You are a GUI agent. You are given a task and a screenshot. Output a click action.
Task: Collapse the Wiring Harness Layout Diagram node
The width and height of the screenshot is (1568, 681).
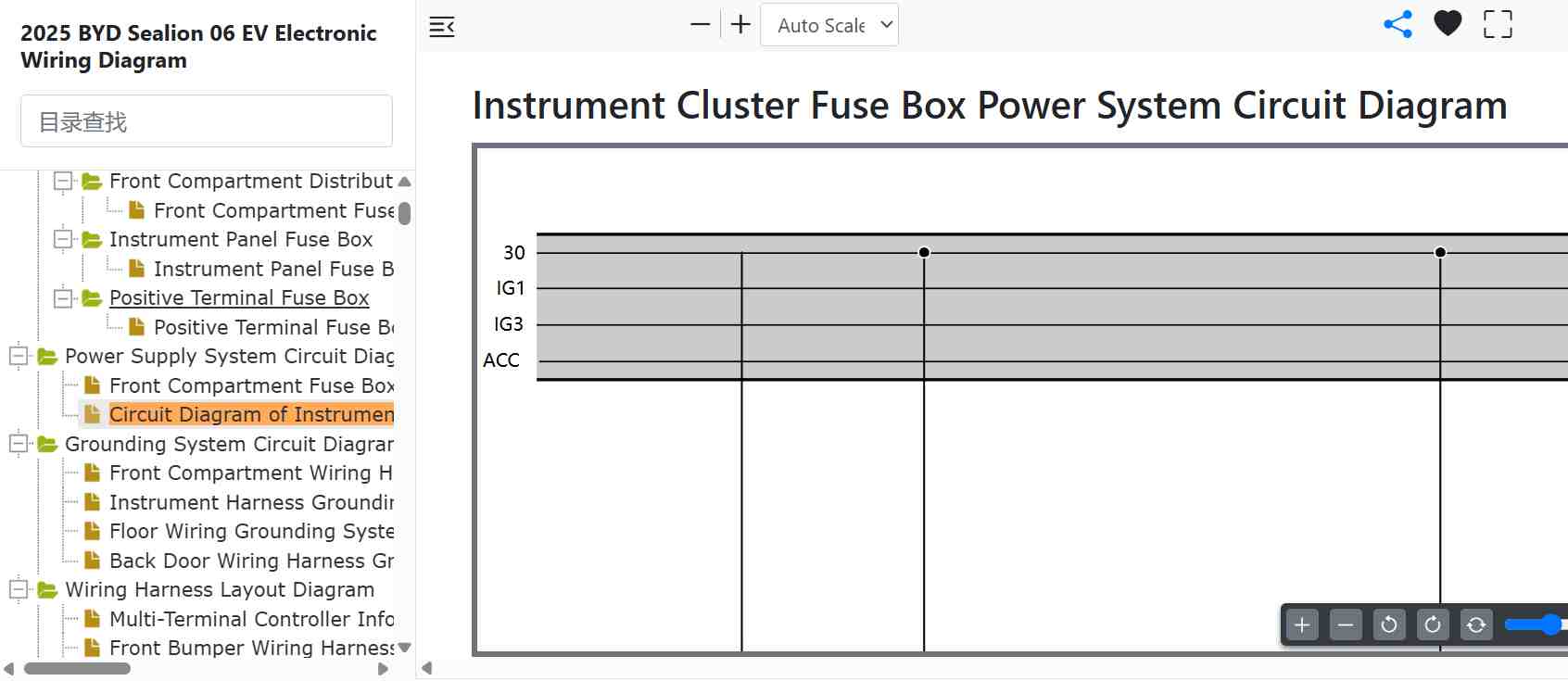(19, 589)
